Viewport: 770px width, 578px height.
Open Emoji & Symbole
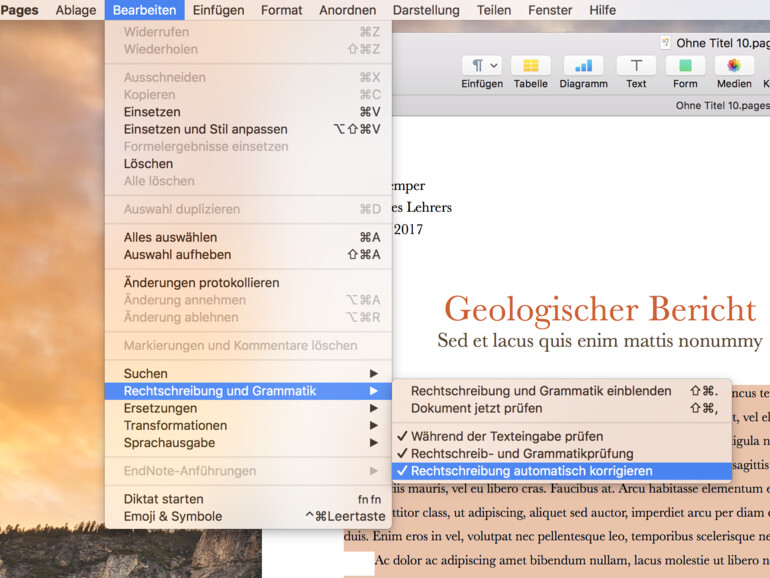pos(248,516)
